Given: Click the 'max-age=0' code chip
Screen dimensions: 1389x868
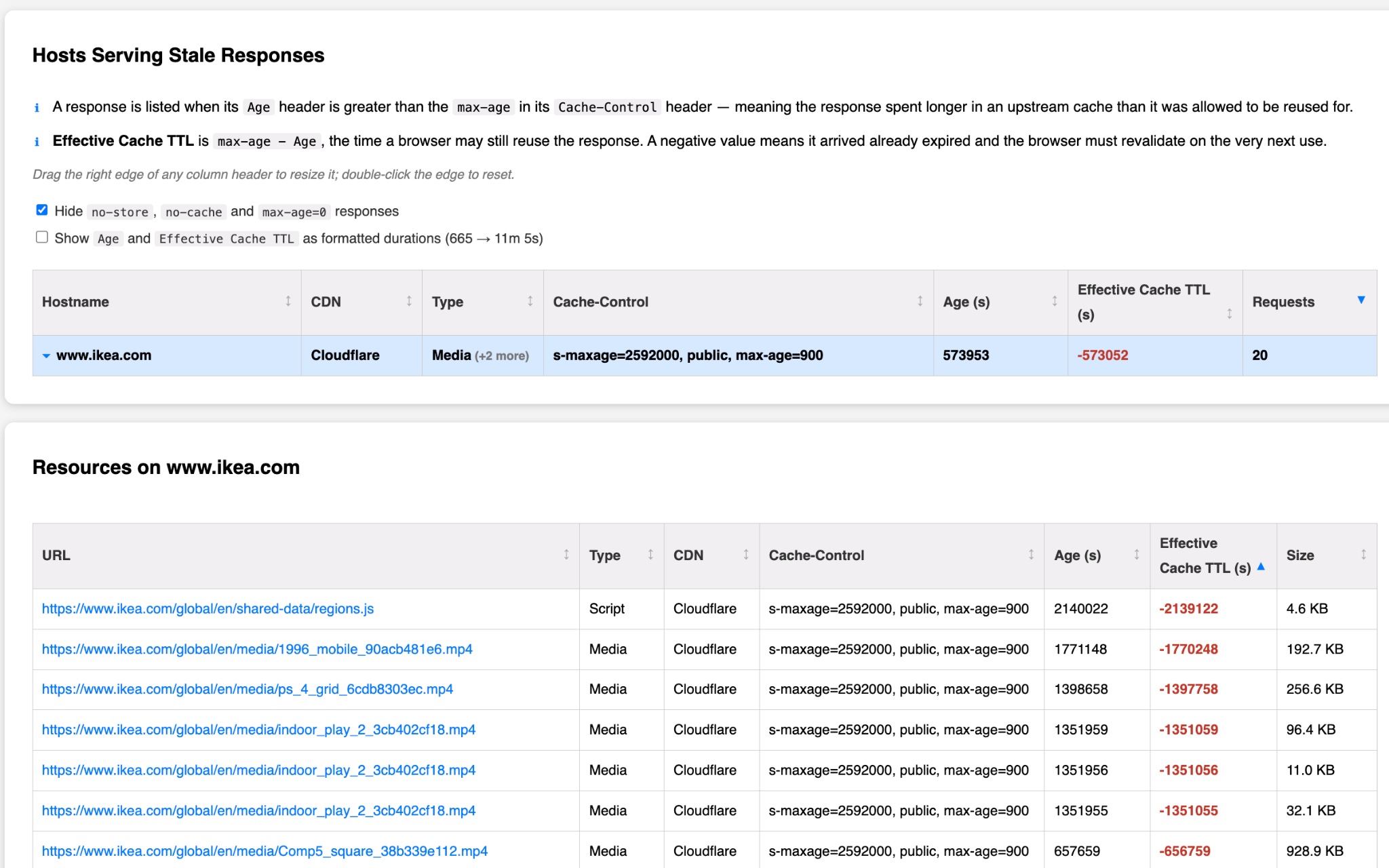Looking at the screenshot, I should [x=294, y=212].
